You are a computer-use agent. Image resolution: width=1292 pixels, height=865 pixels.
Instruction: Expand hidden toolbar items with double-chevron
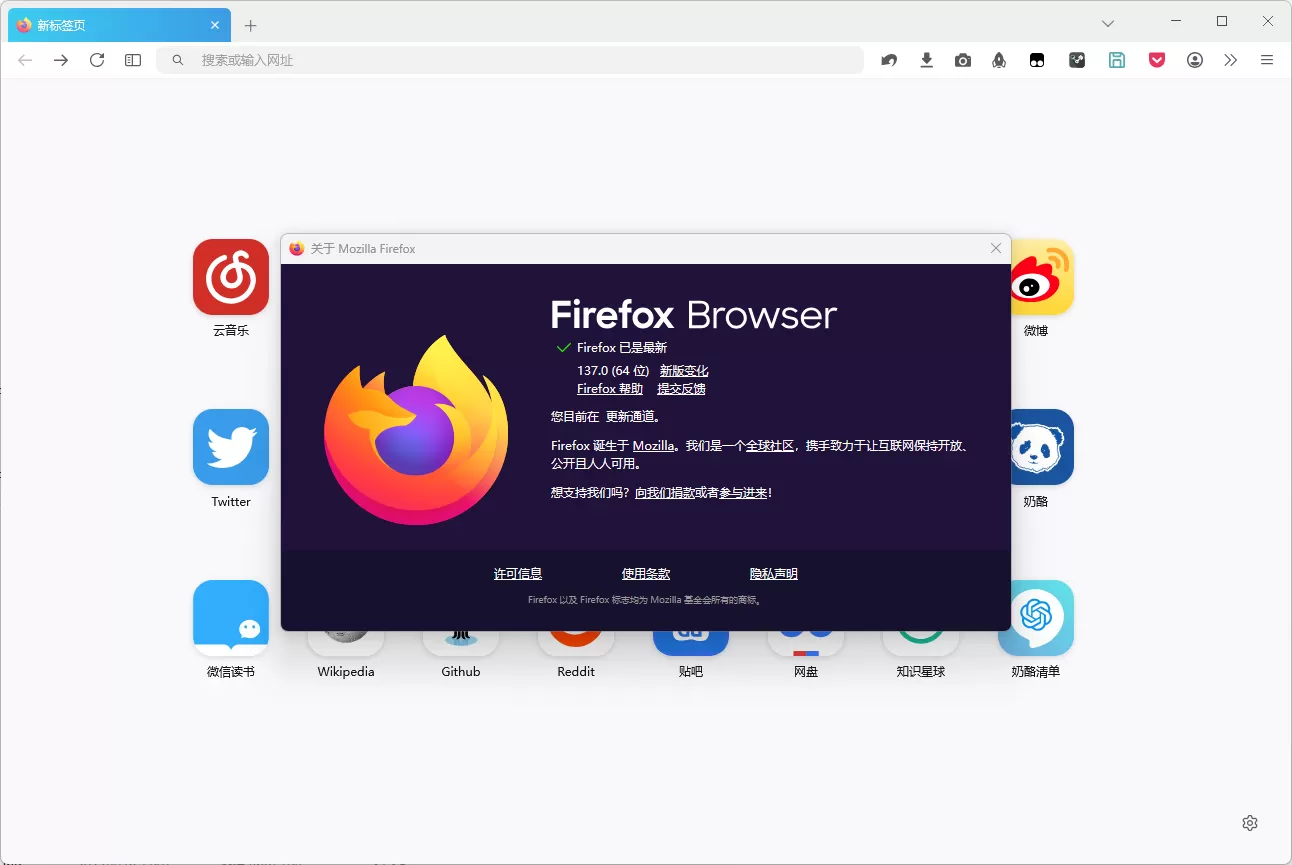[1231, 60]
